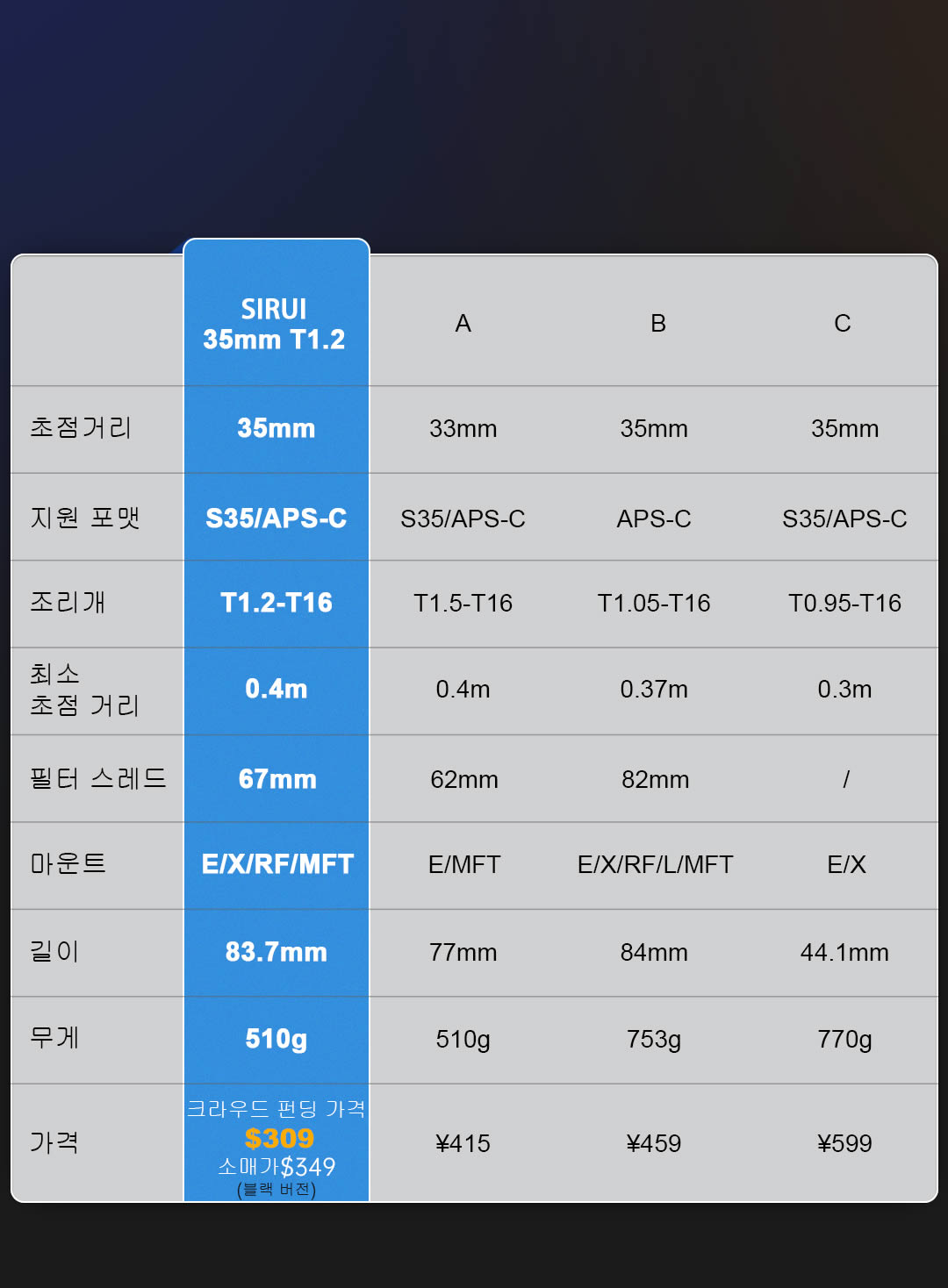The height and width of the screenshot is (1288, 948).
Task: Select the 0.37m minimum focus cell
Action: (654, 690)
